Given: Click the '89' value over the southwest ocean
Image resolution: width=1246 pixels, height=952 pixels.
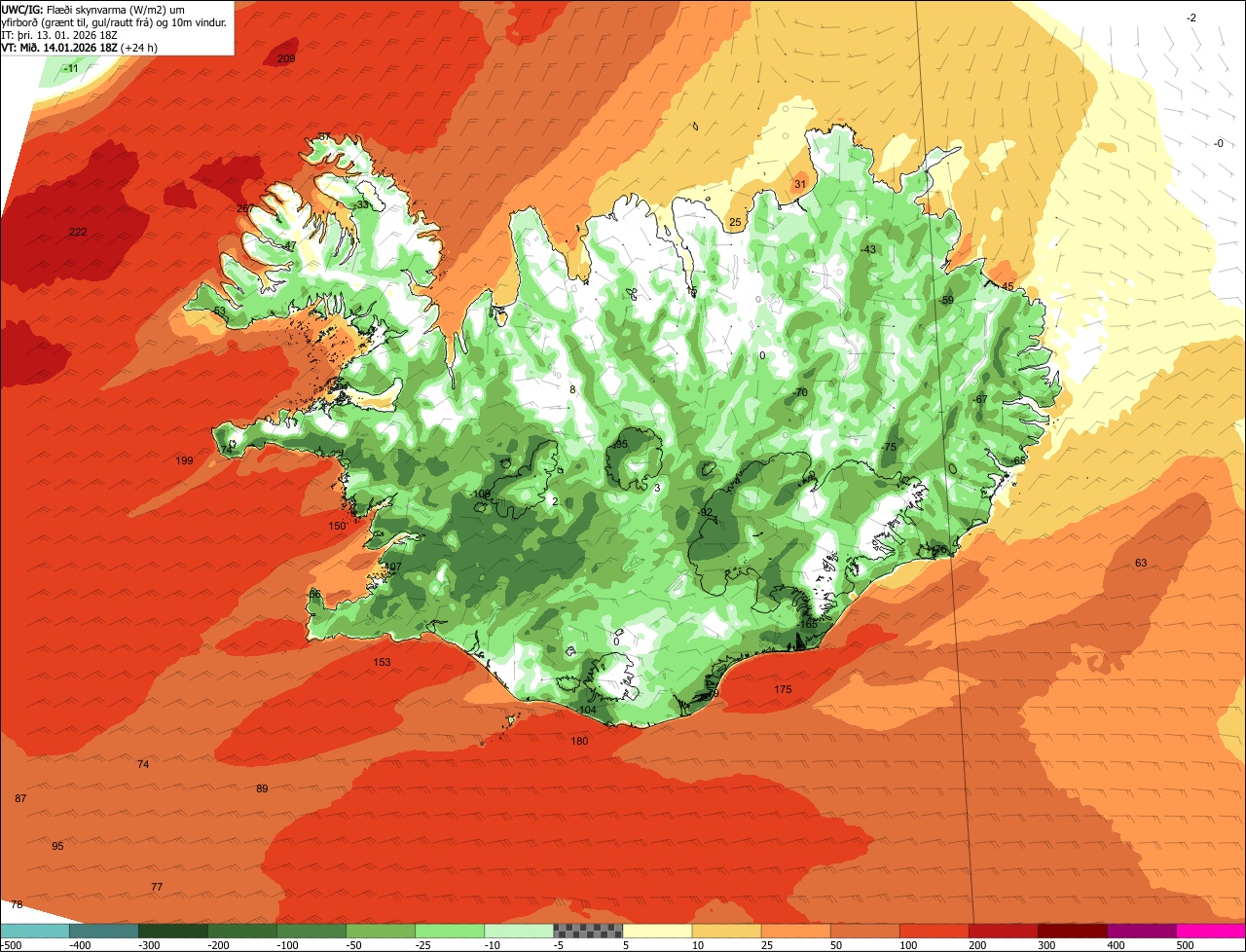Looking at the screenshot, I should pyautogui.click(x=262, y=788).
